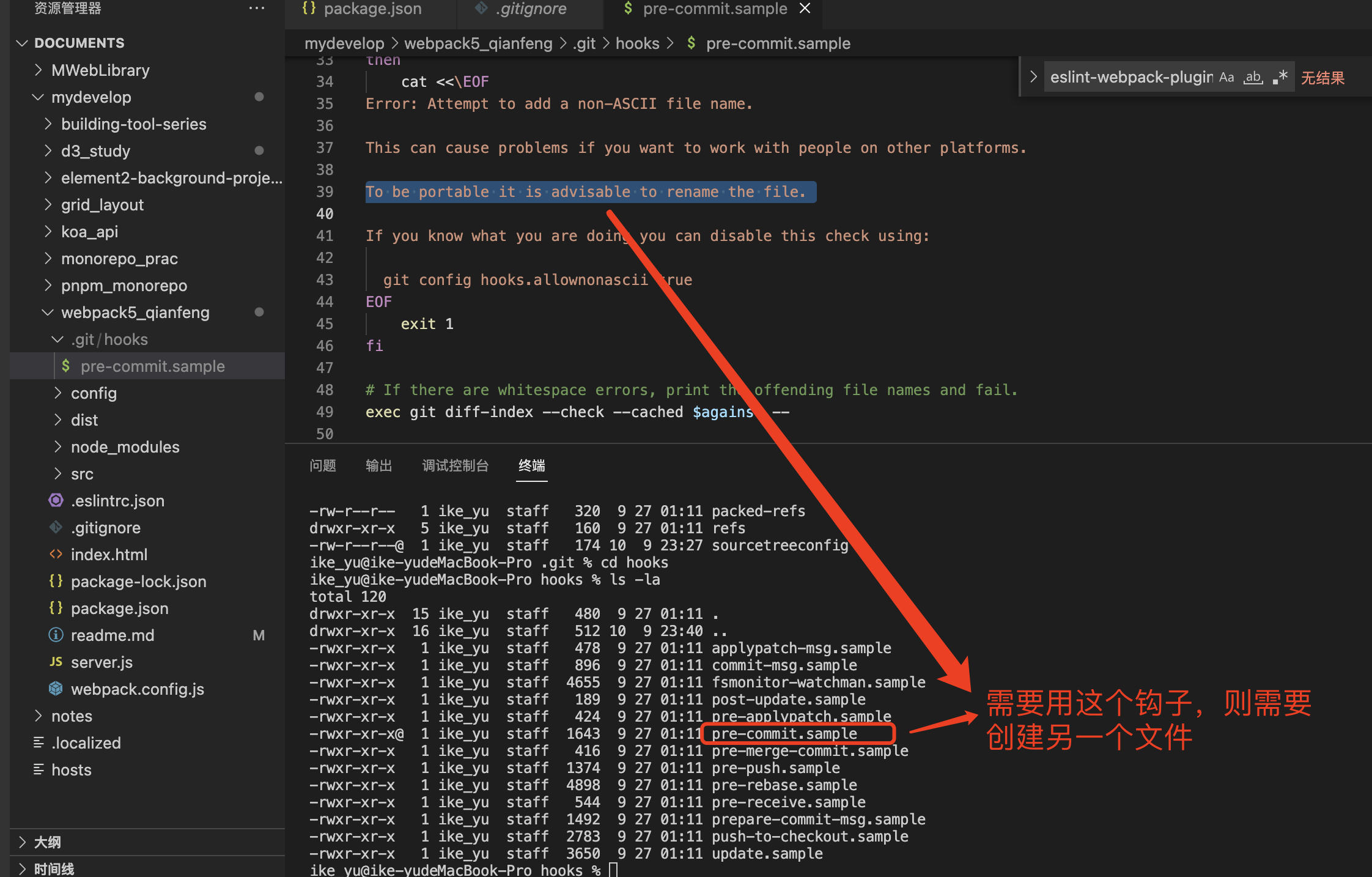The width and height of the screenshot is (1372, 877).
Task: Click webpack5_qianfeng breadcrumb segment
Action: click(478, 43)
